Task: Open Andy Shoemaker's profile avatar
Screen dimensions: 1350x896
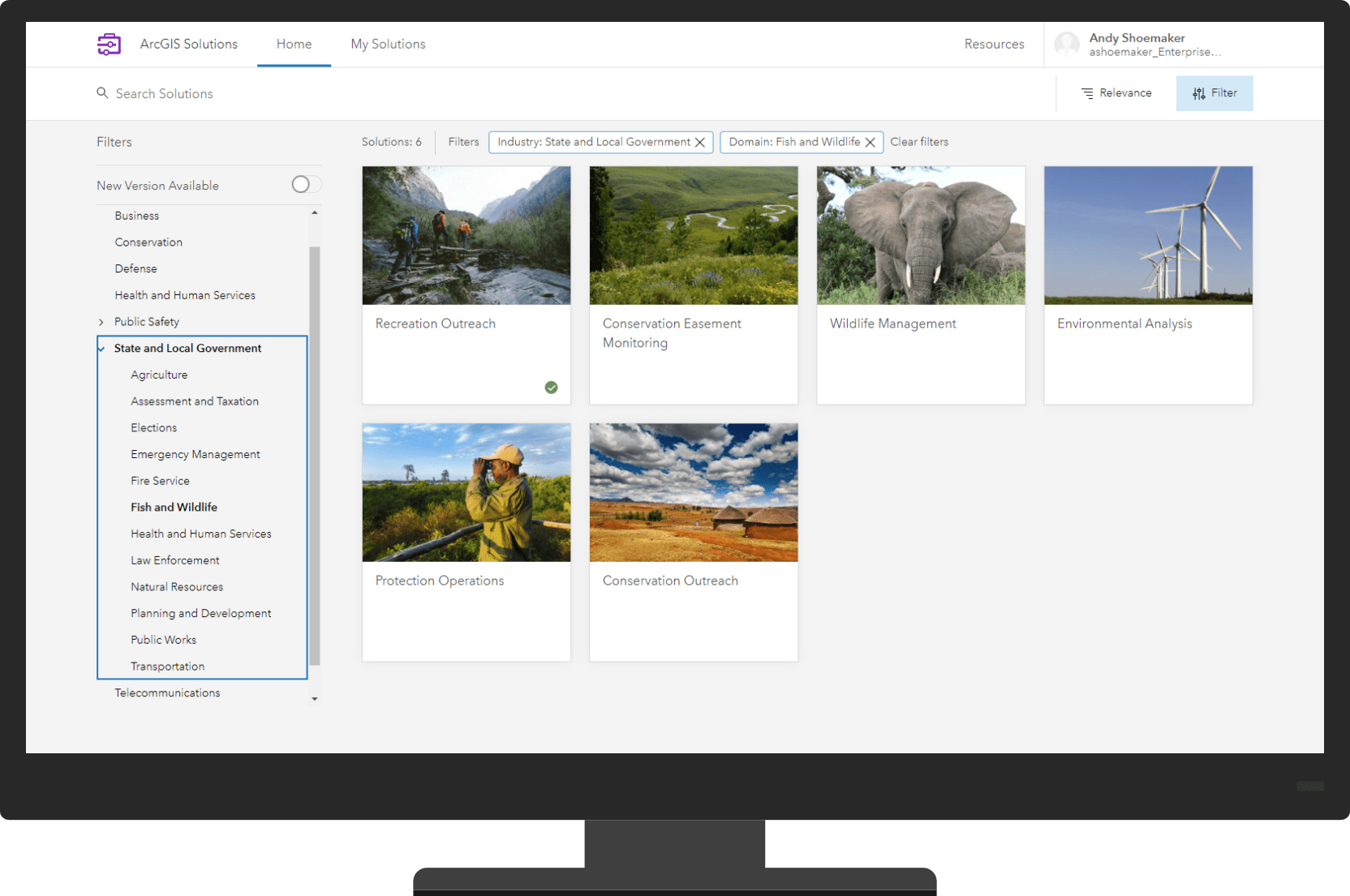Action: coord(1067,44)
